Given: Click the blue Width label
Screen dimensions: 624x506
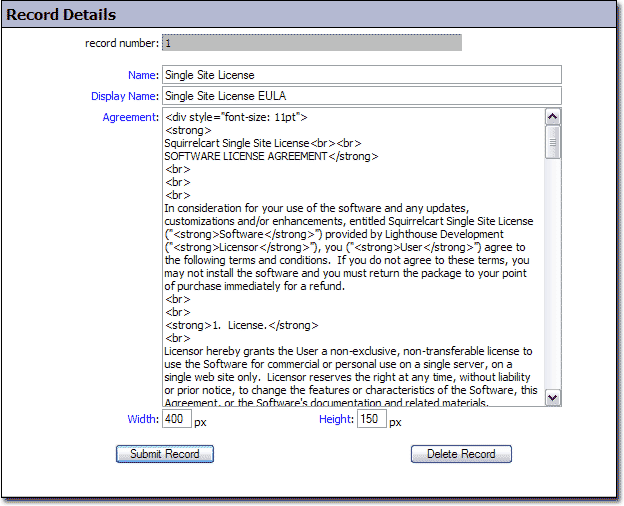Looking at the screenshot, I should tap(142, 420).
